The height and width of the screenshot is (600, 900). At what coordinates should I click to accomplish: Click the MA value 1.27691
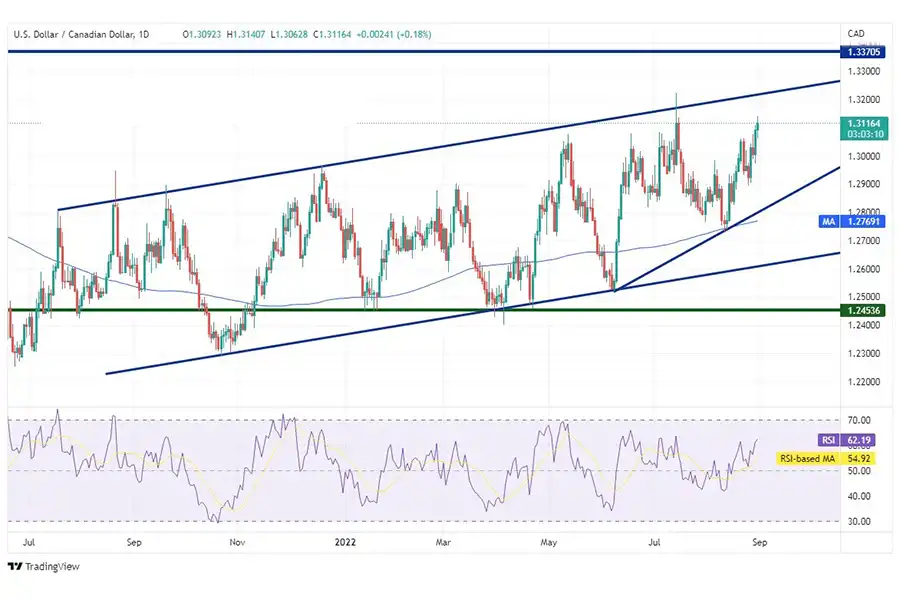coord(863,222)
